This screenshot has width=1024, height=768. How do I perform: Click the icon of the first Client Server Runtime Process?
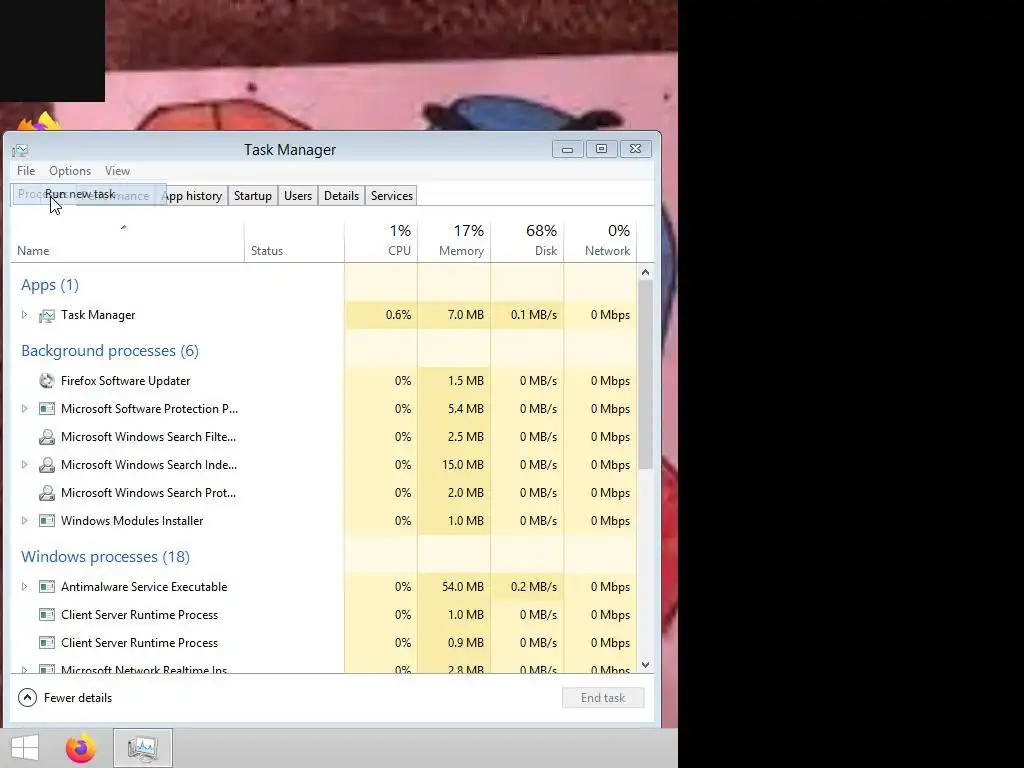pos(47,615)
